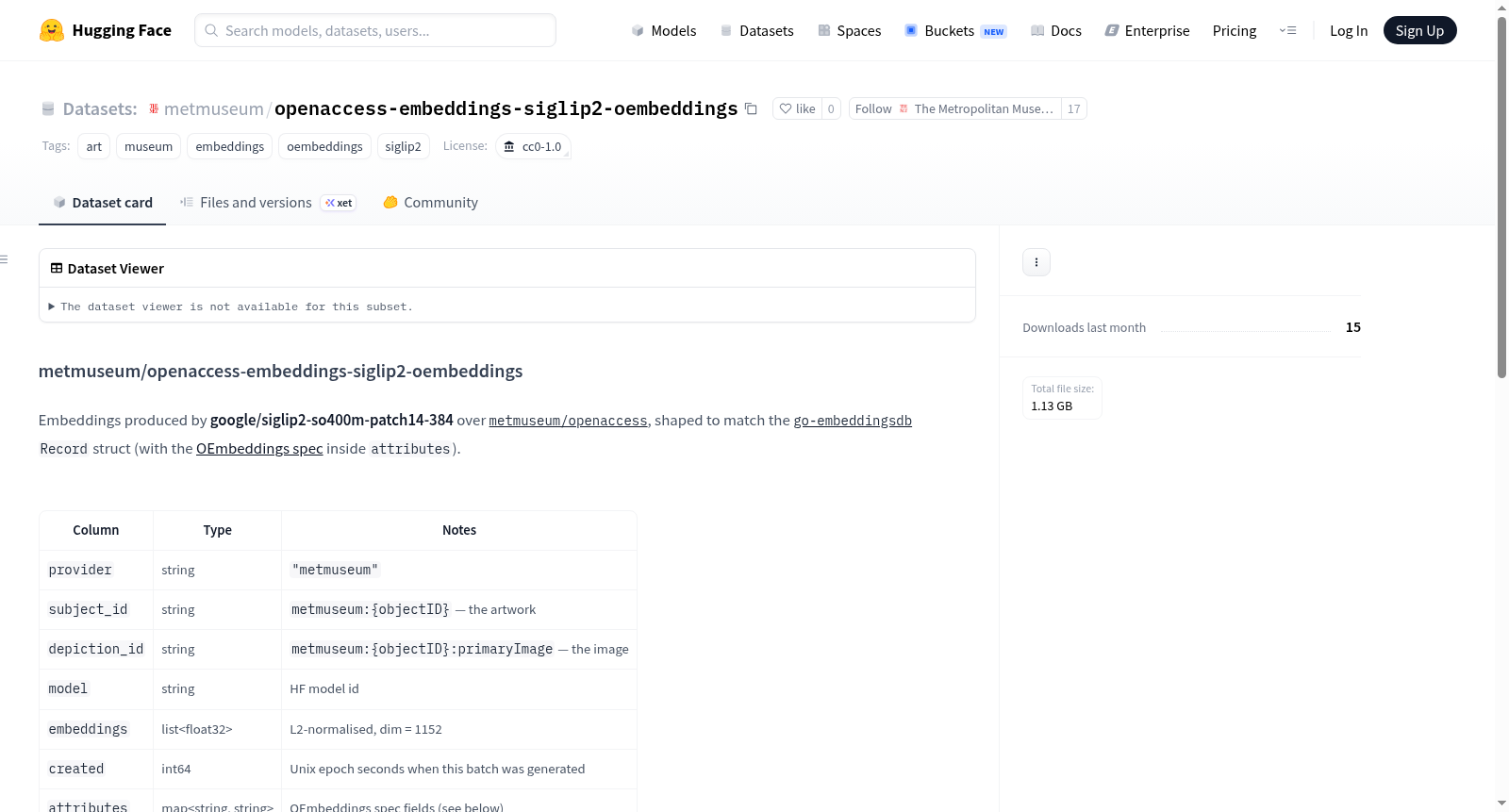The image size is (1509, 812).
Task: Open Enterprise in the top navigation
Action: click(1147, 30)
